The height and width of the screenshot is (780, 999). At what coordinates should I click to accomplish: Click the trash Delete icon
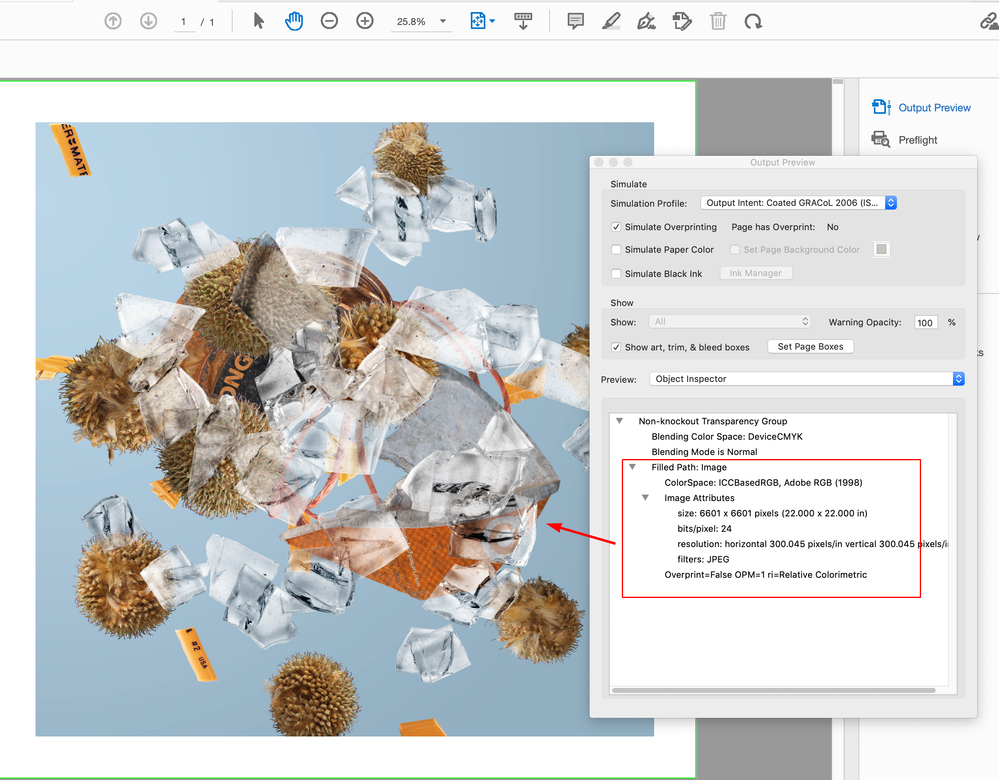(x=718, y=21)
